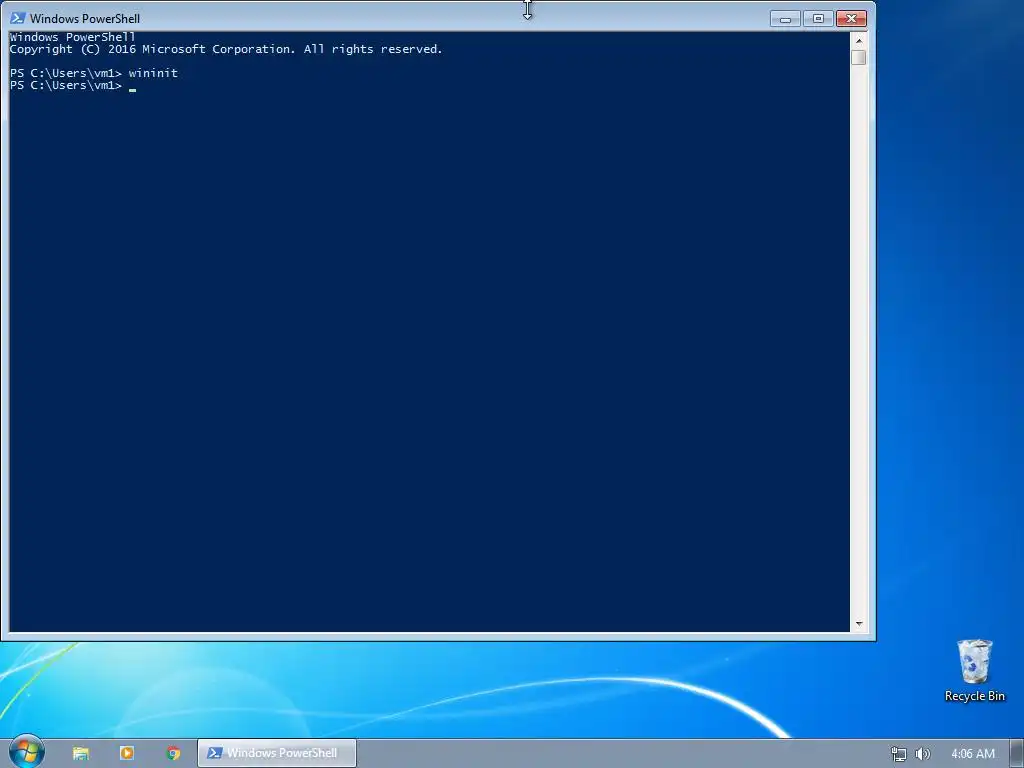Open the Recycle Bin desktop icon
Image resolution: width=1024 pixels, height=768 pixels.
(x=974, y=671)
